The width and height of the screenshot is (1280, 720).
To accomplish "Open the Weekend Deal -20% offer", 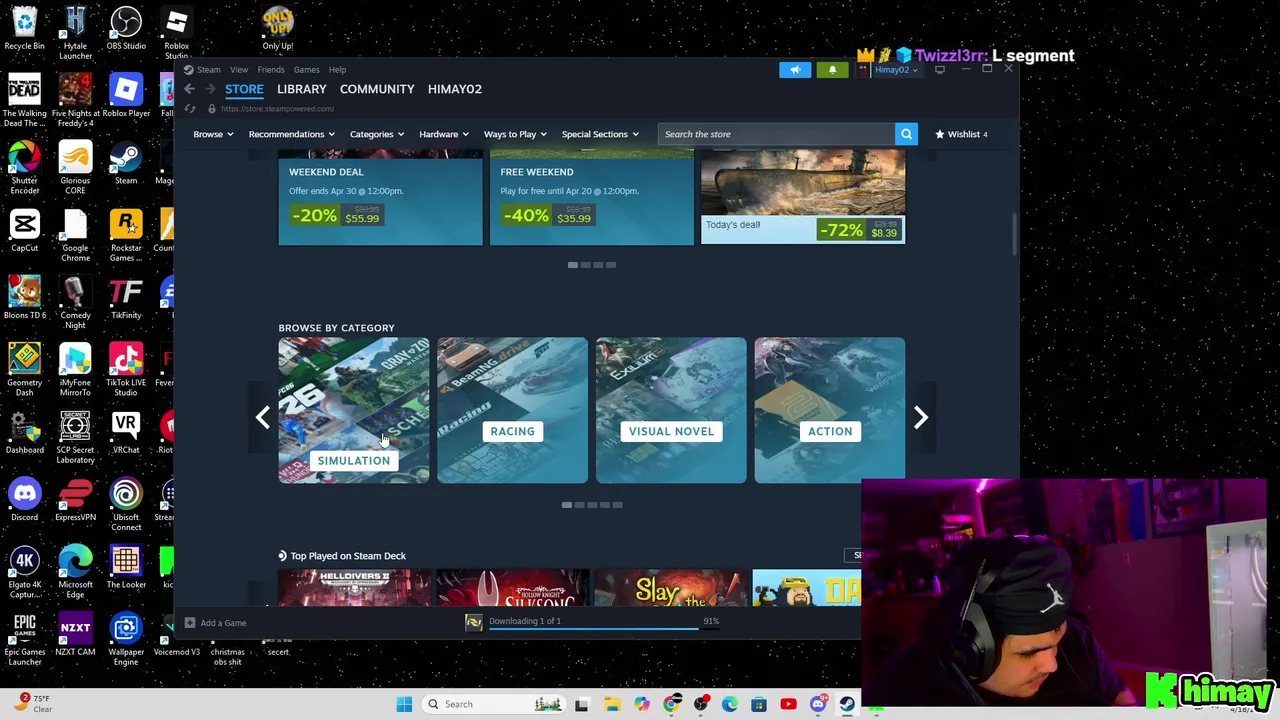I will click(380, 197).
